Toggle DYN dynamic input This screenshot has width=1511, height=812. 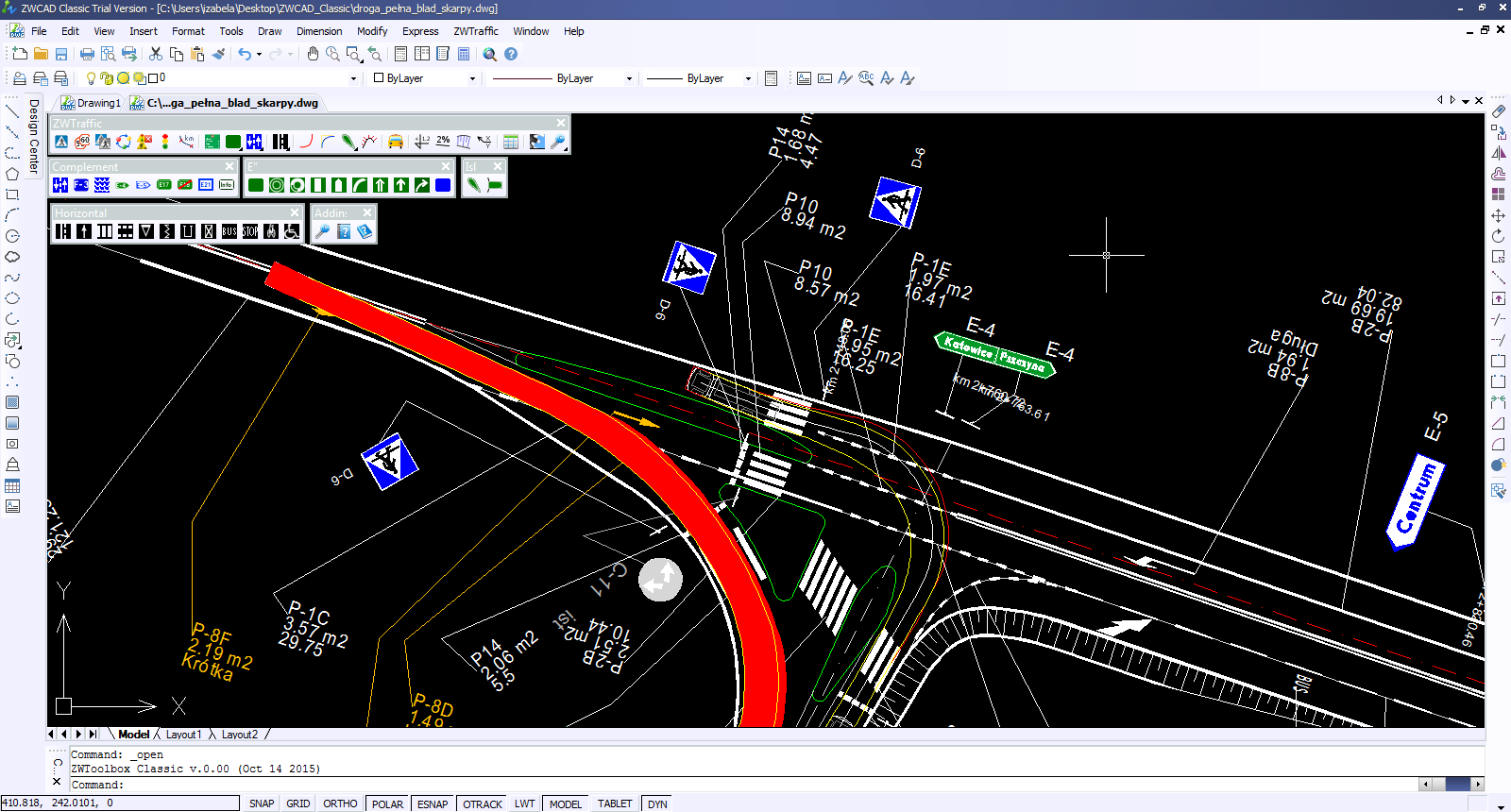[x=658, y=804]
